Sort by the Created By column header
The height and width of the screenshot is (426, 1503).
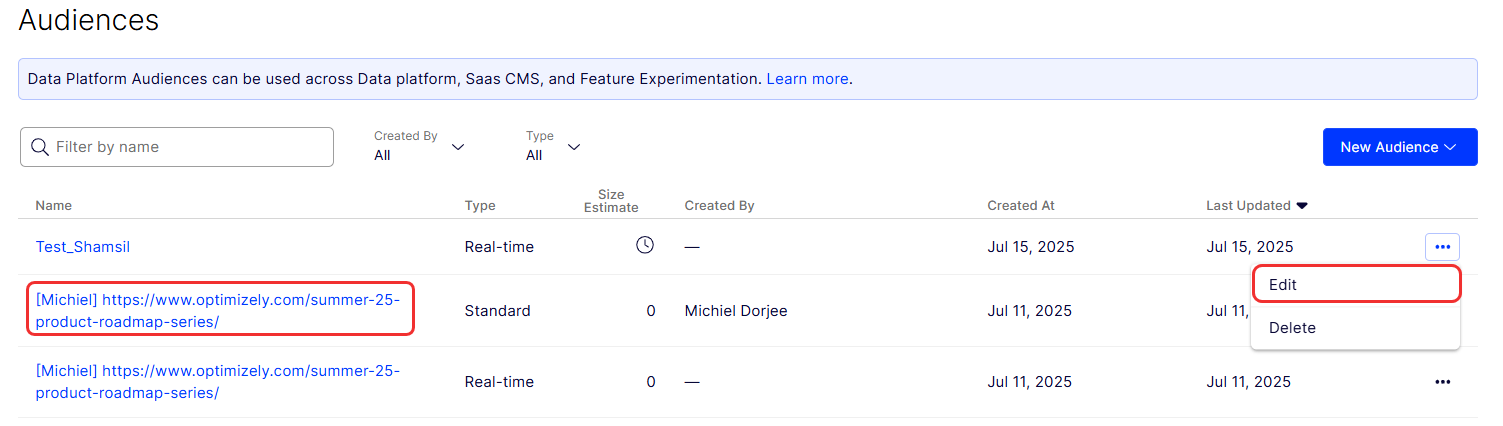(719, 206)
